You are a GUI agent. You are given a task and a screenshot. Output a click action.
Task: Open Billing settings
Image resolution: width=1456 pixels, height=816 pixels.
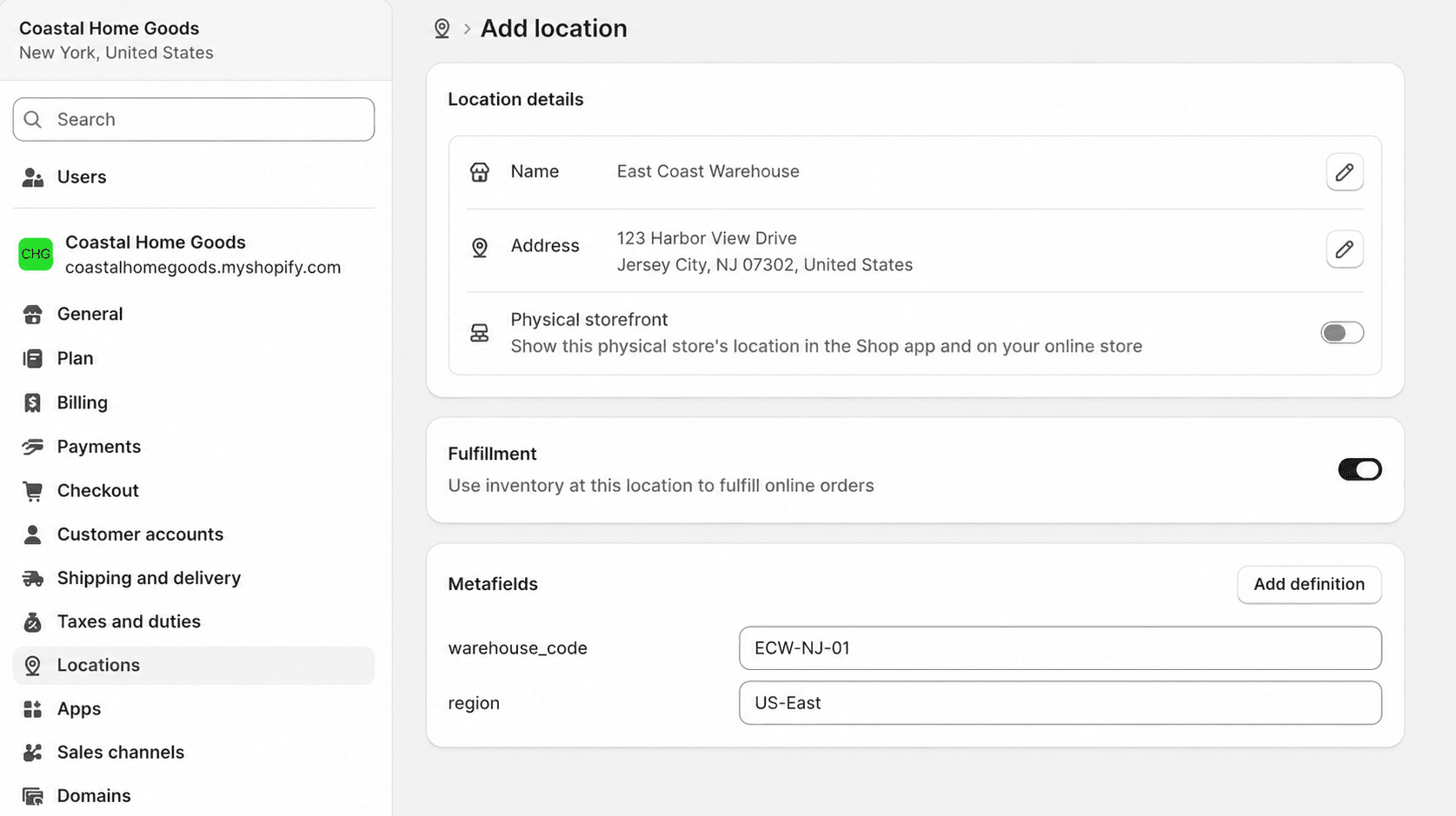(193, 402)
